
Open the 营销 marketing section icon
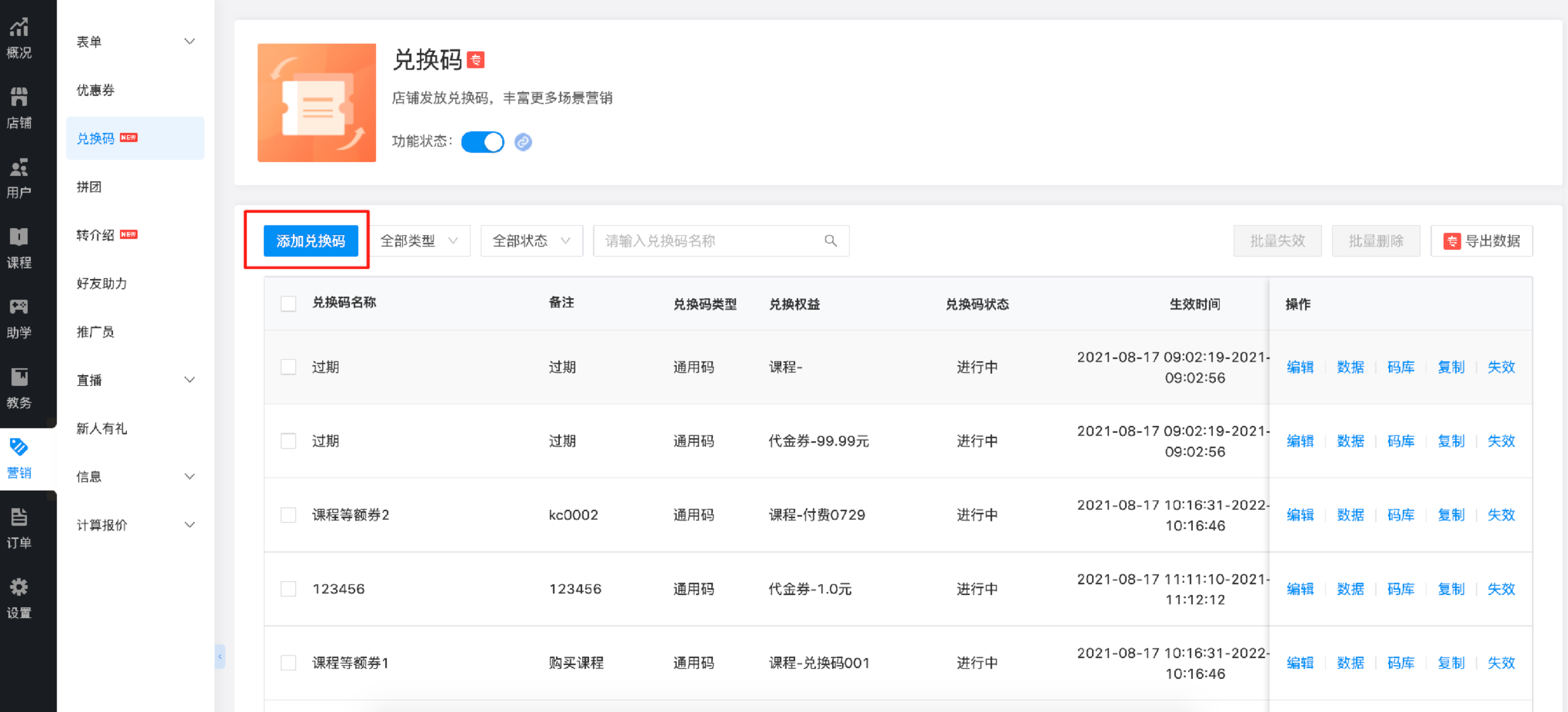tap(19, 447)
